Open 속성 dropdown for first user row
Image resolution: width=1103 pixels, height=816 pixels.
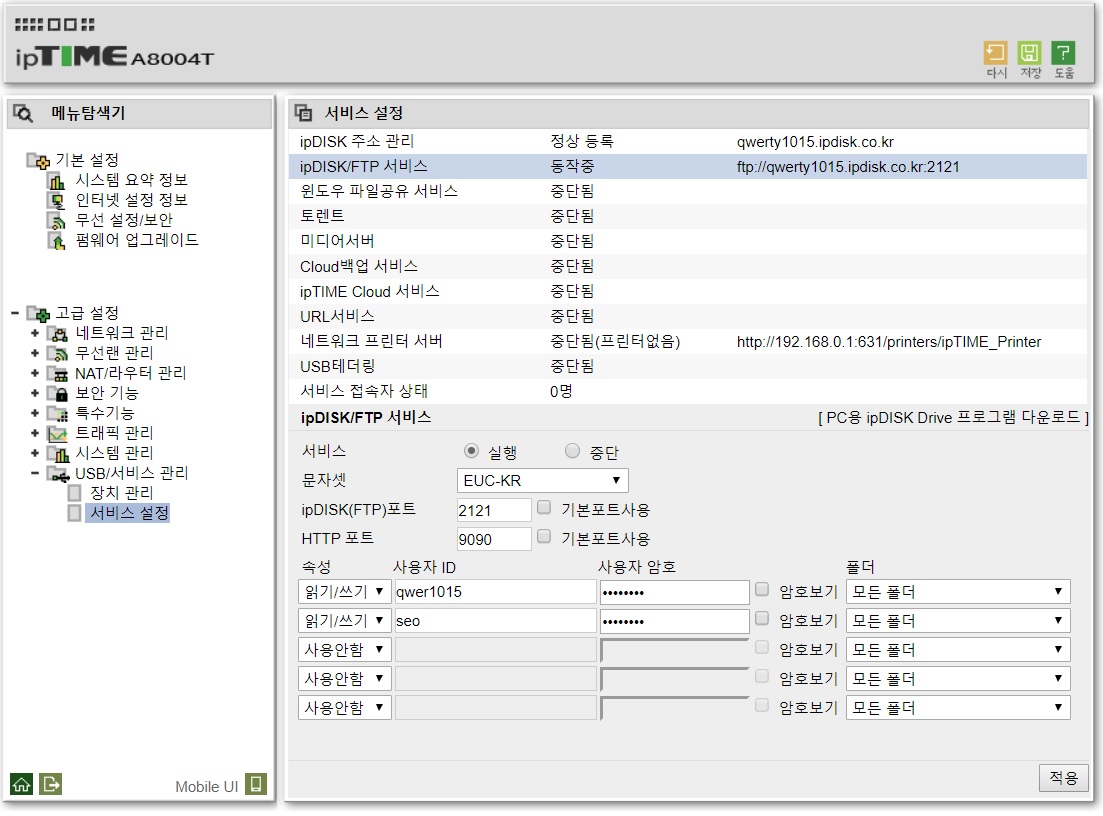(345, 592)
